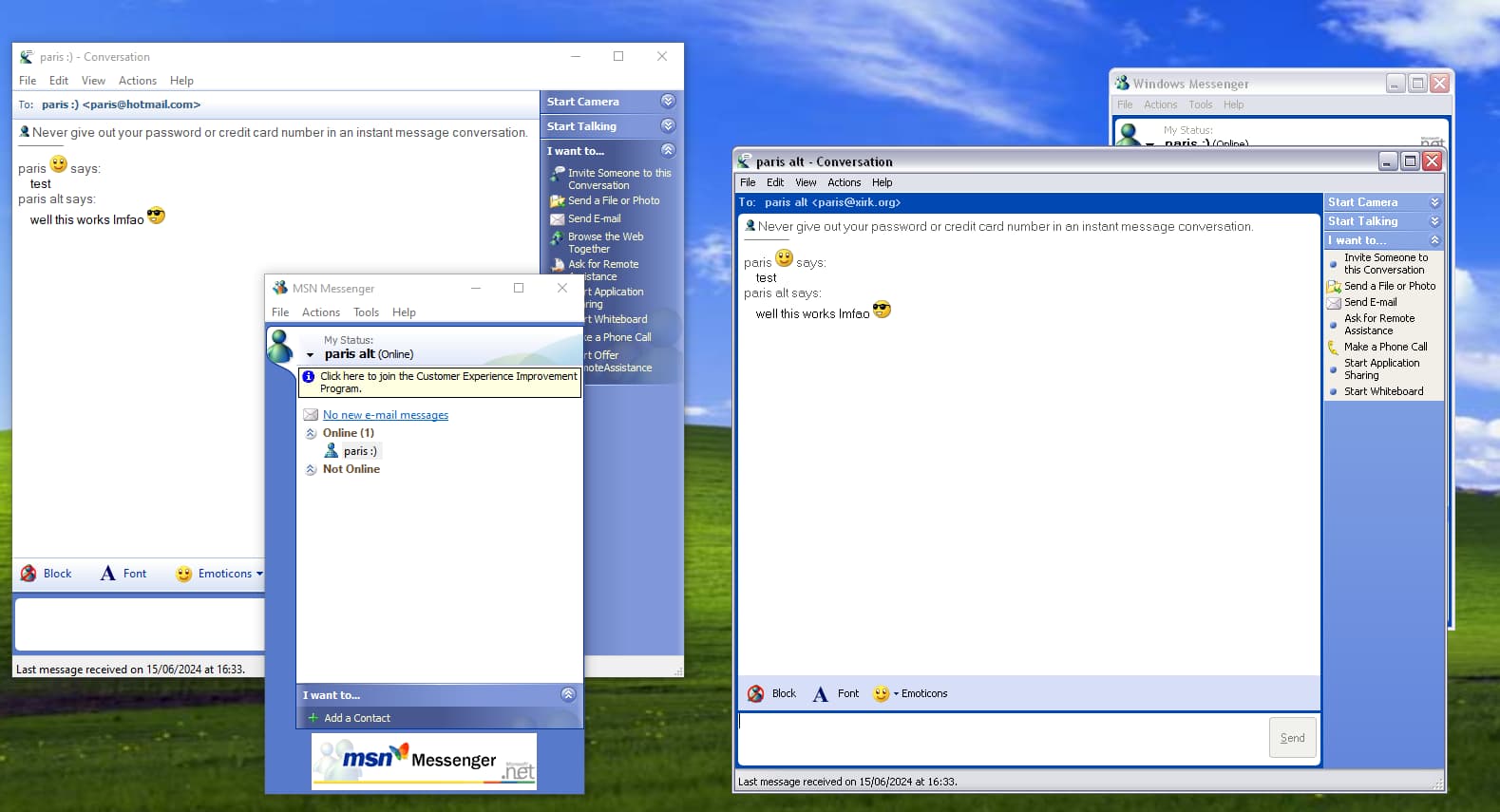1500x812 pixels.
Task: Click message input field in paris alt conversation
Action: [x=1002, y=739]
